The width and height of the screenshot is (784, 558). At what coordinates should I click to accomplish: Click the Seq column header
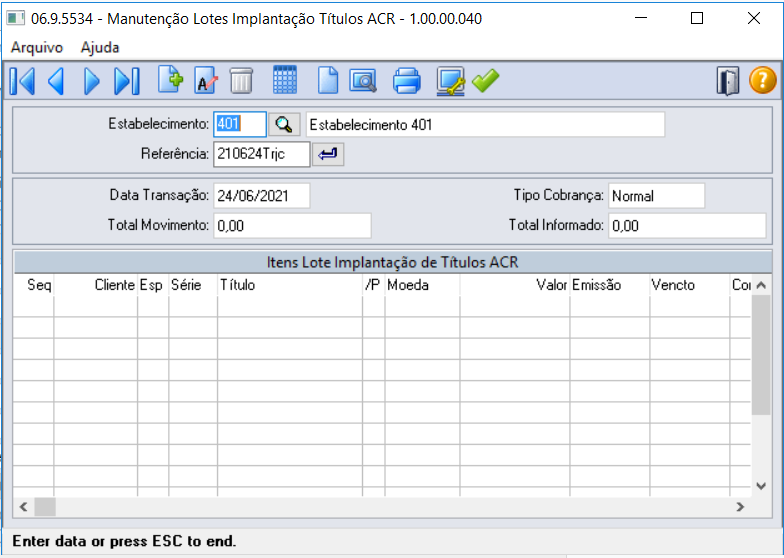coord(34,285)
